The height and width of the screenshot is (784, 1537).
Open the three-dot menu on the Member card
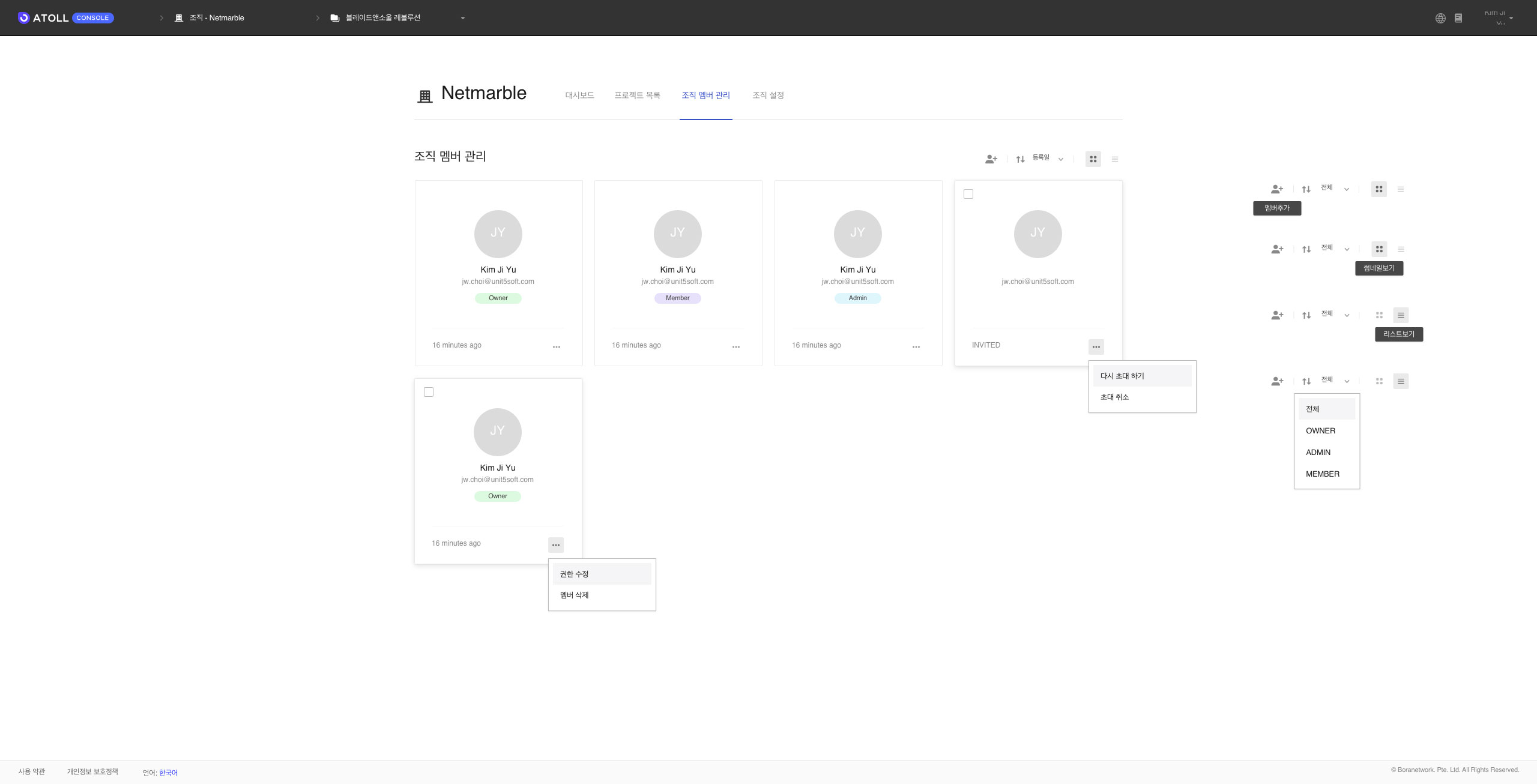pyautogui.click(x=735, y=347)
